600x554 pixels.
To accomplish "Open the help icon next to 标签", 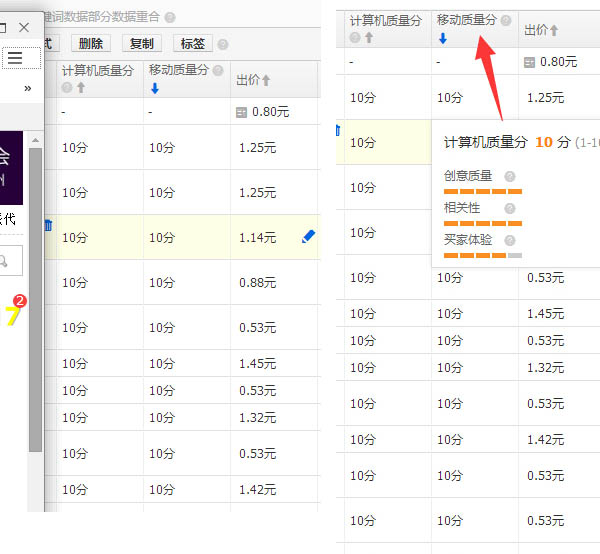I will point(223,45).
